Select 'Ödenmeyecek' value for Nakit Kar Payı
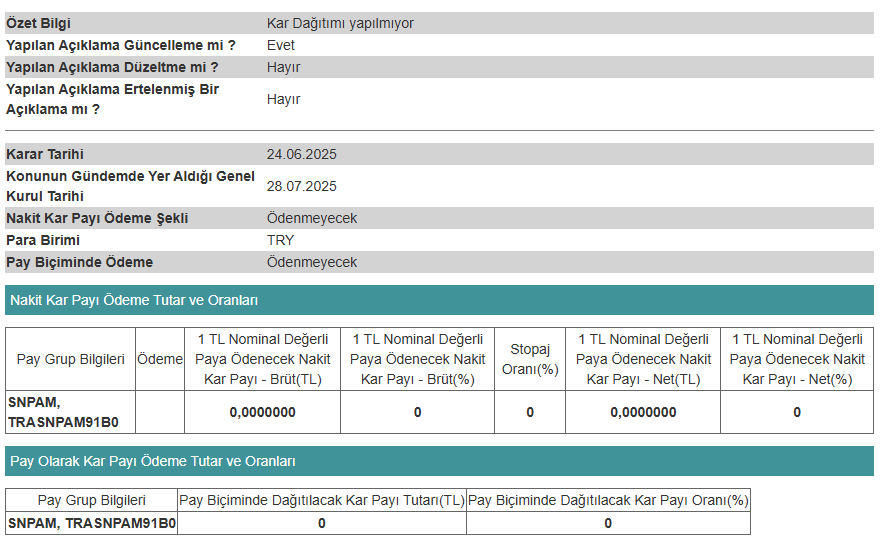880x541 pixels. (x=311, y=218)
